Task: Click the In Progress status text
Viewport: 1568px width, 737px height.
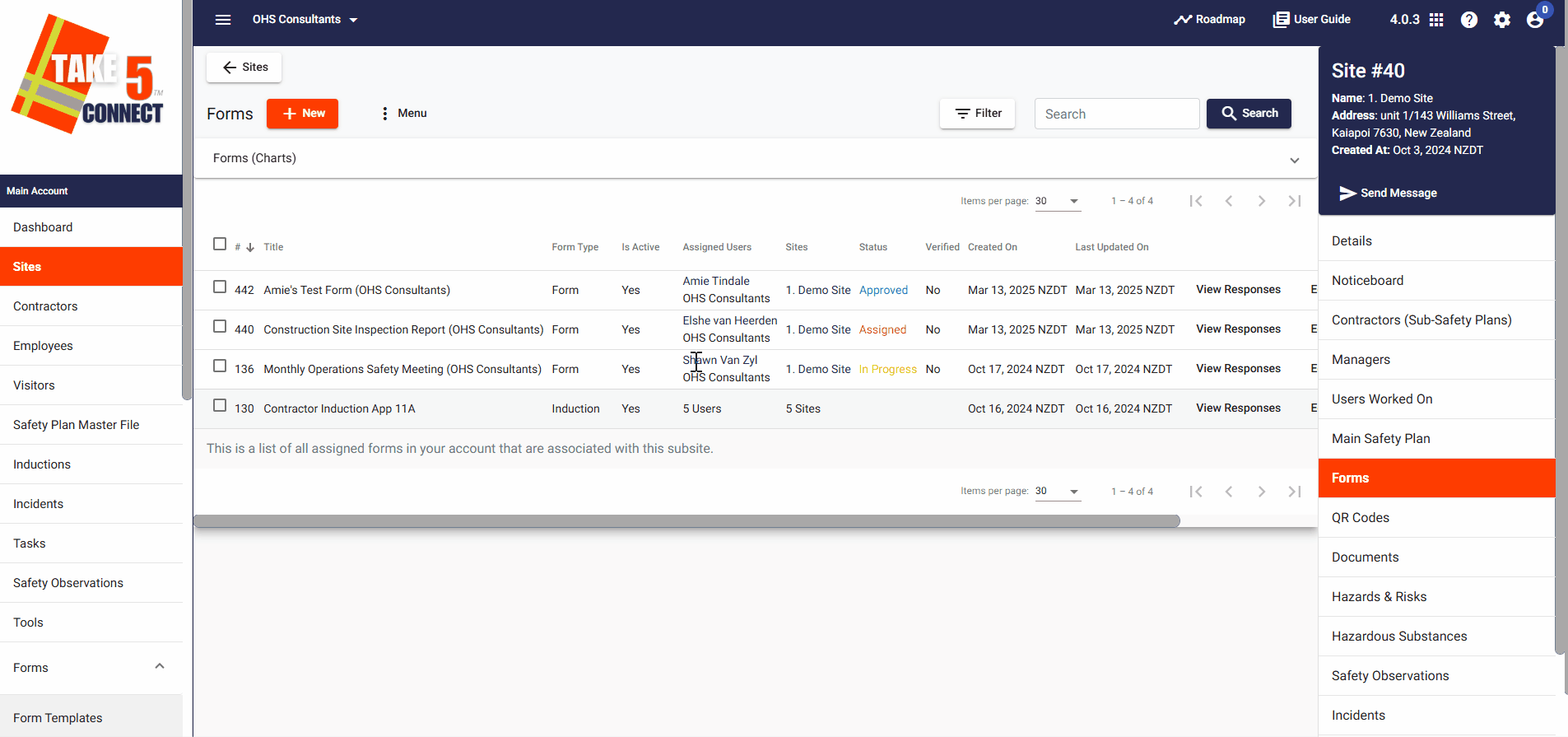Action: coord(887,369)
